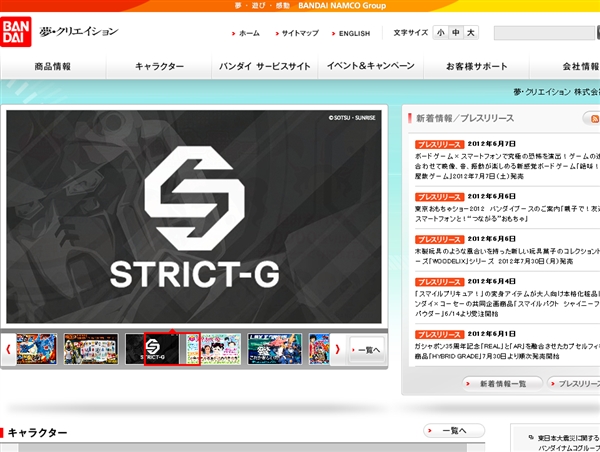Open the RSS feed icon in news panel

point(594,119)
